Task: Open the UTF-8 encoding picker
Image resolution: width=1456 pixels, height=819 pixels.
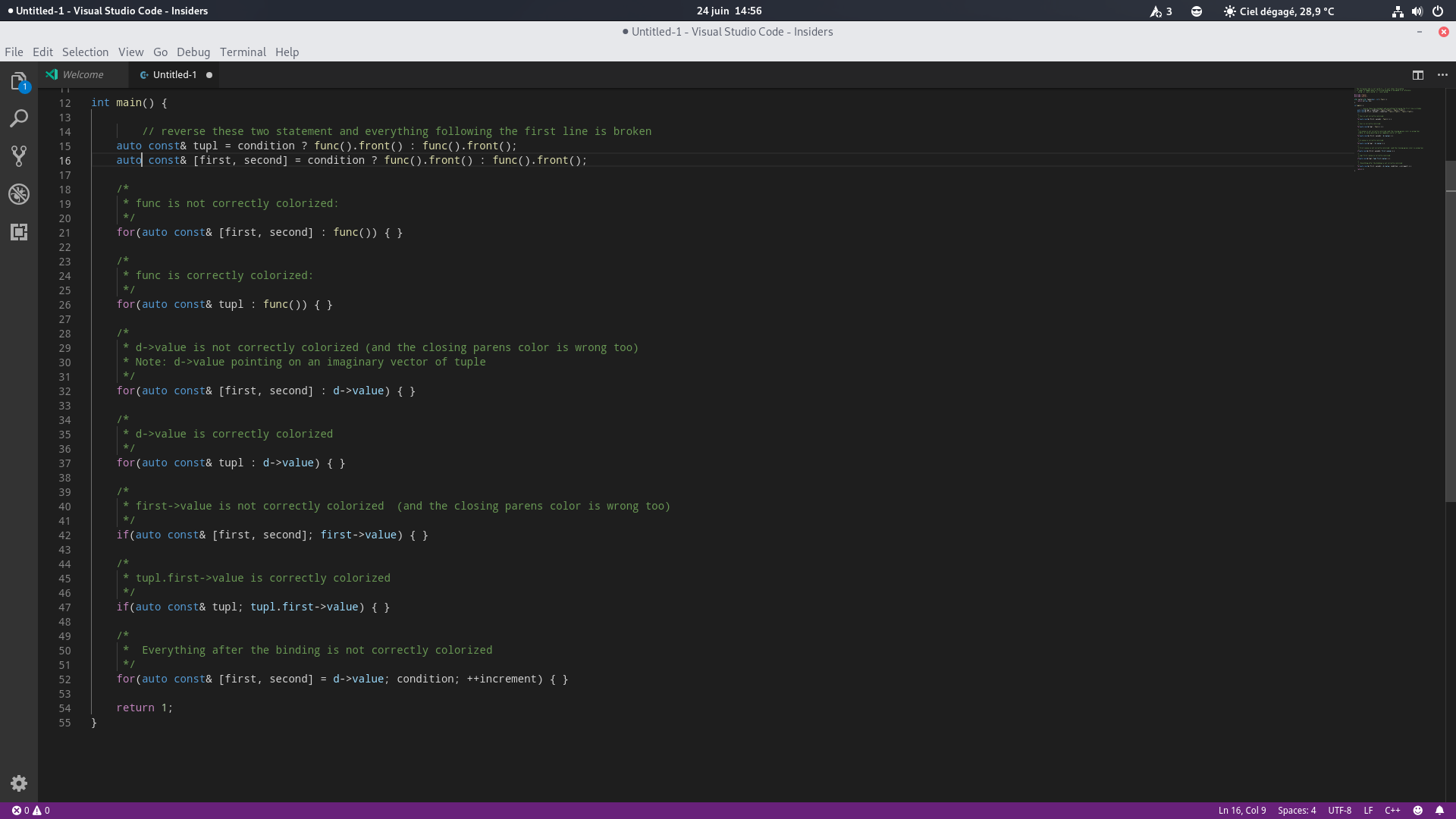Action: pyautogui.click(x=1340, y=810)
